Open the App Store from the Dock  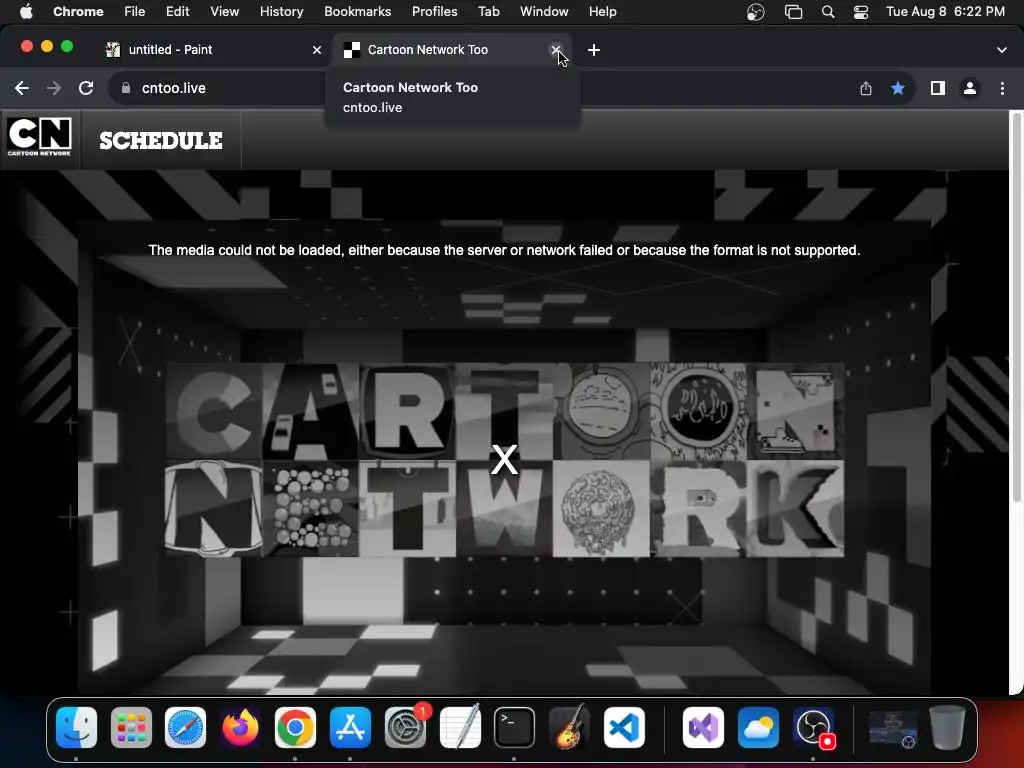pos(350,728)
